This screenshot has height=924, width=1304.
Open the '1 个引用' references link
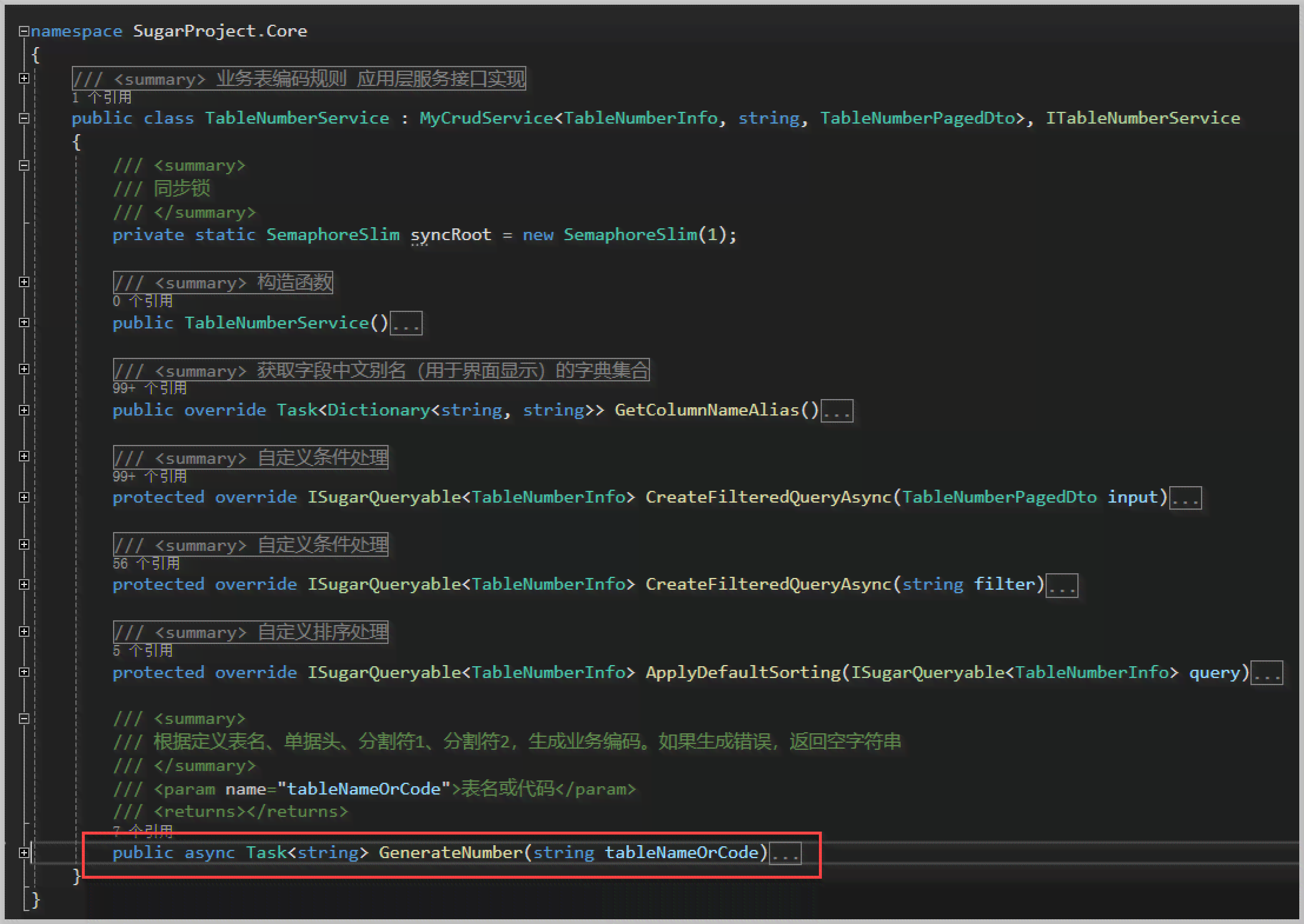101,97
